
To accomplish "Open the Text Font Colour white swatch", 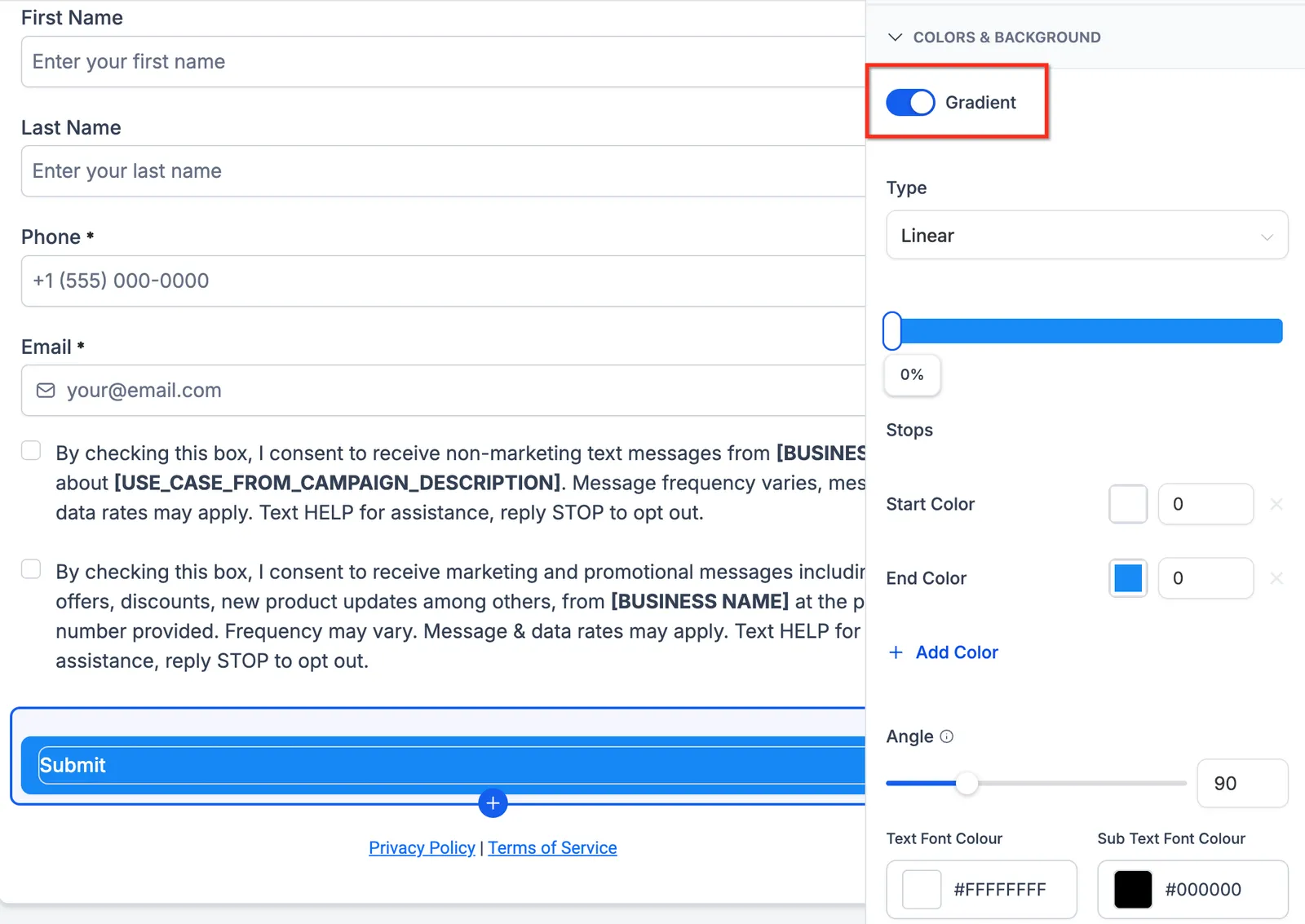I will point(922,890).
